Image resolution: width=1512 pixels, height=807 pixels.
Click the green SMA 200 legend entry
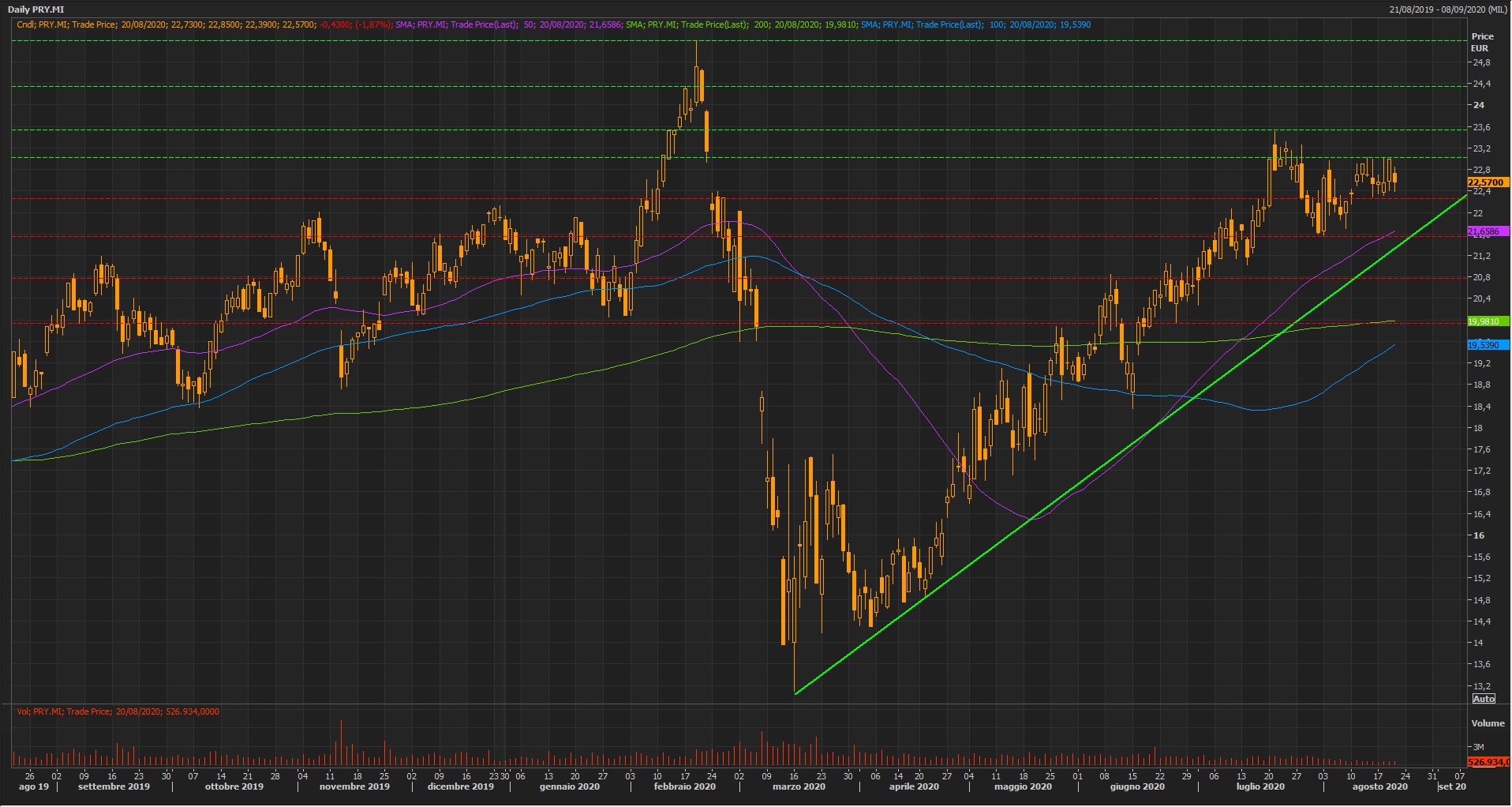point(742,24)
